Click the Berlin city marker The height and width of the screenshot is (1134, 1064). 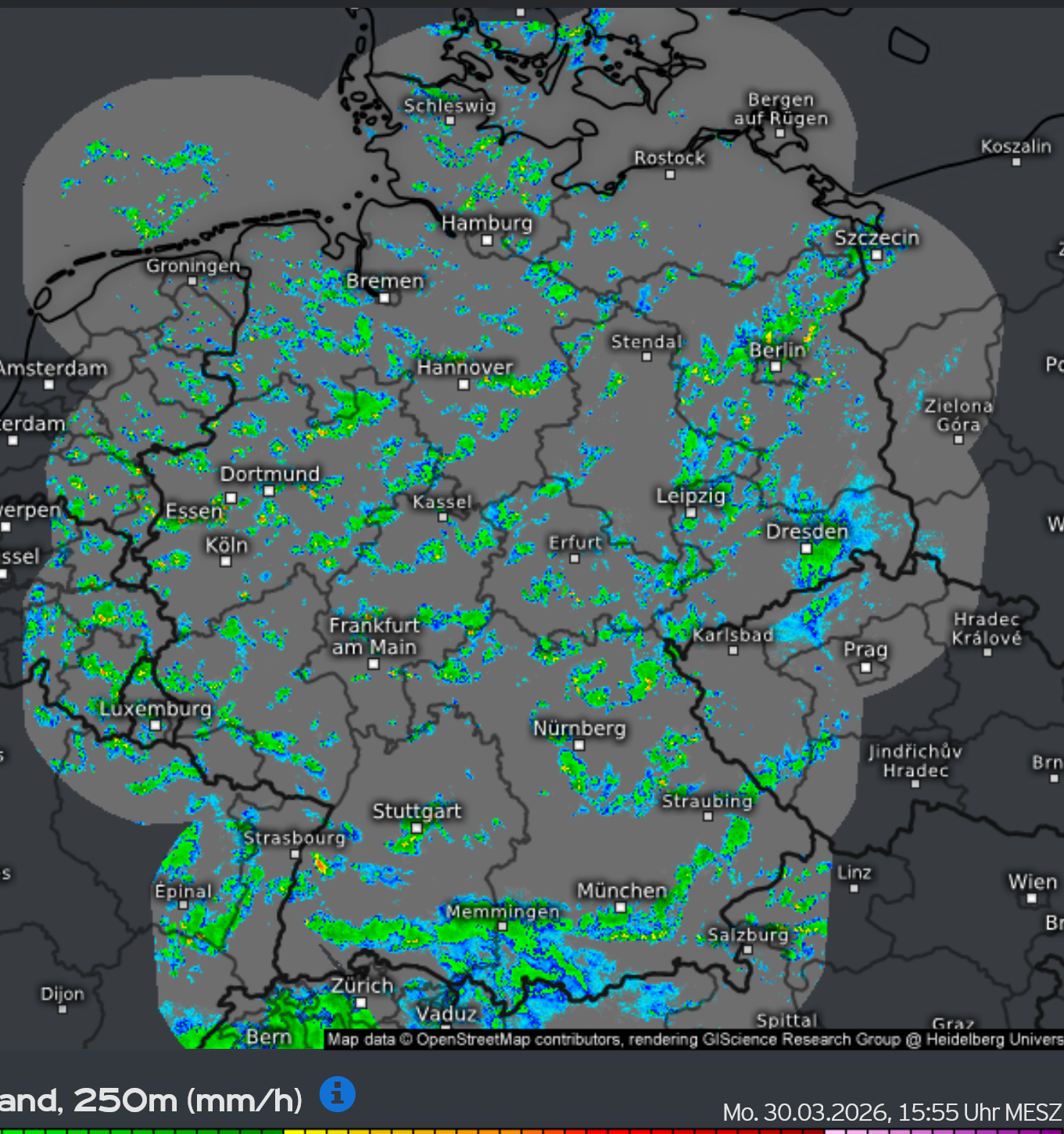coord(776,367)
